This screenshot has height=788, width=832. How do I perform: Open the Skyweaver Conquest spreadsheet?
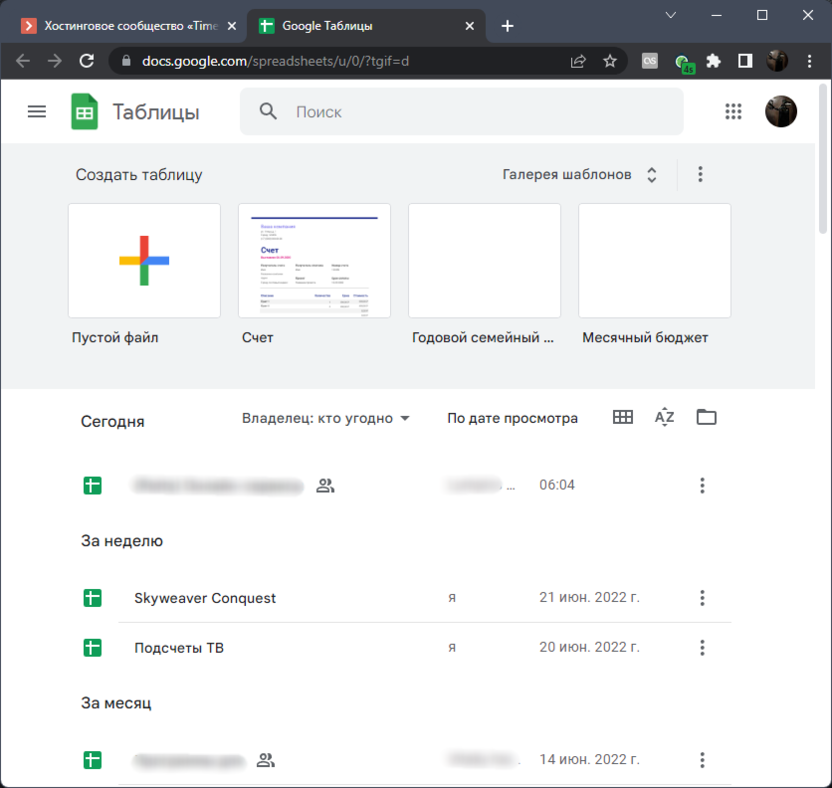coord(205,598)
